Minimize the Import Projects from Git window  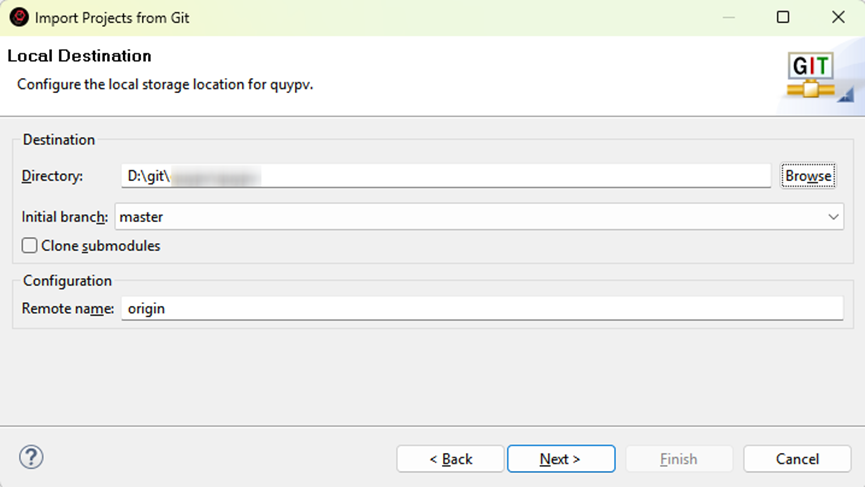click(x=727, y=17)
